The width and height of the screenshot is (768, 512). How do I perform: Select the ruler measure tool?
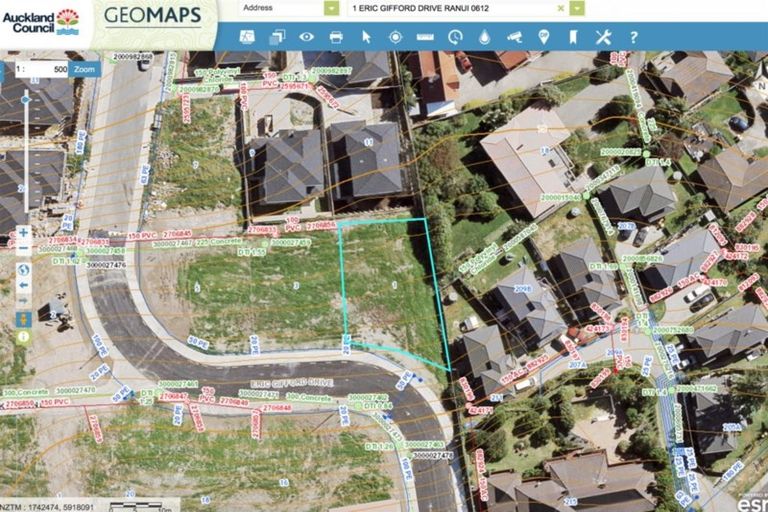425,37
